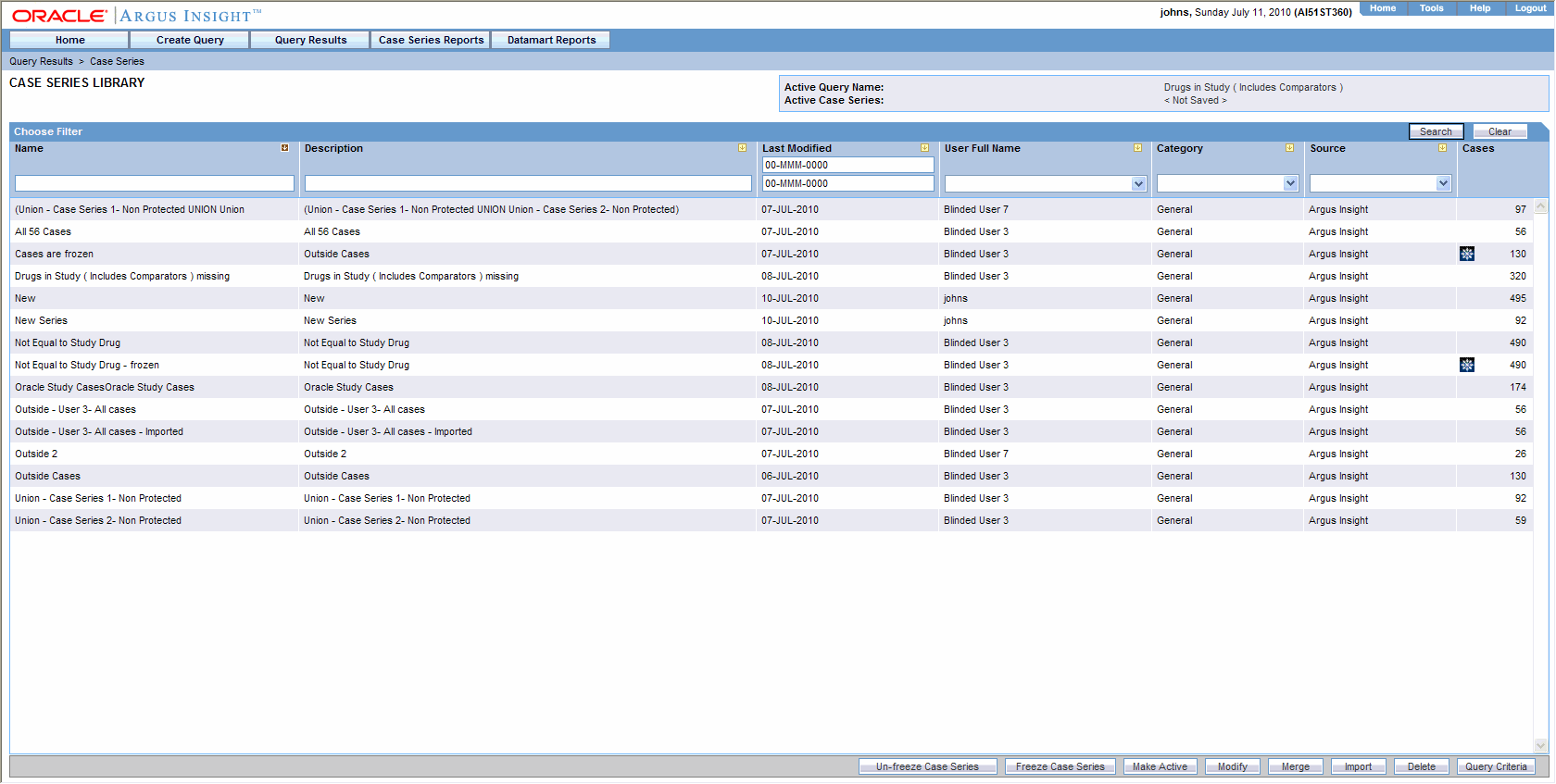This screenshot has width=1556, height=784.
Task: Click the snowflake icon for Not Equal to Study Drug - frozen
Action: coord(1467,365)
